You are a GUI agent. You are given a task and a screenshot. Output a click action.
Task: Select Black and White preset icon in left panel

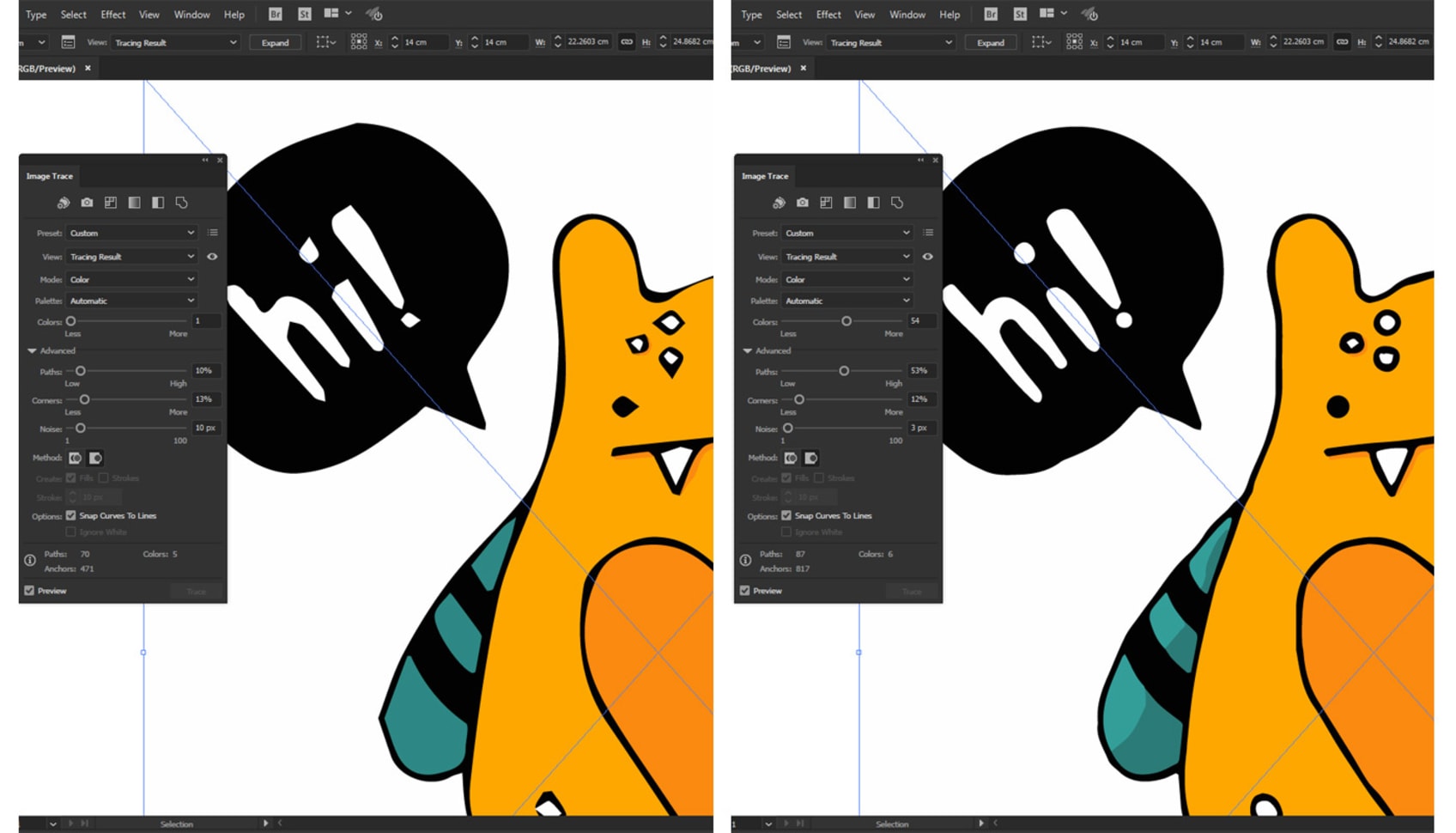pos(158,203)
